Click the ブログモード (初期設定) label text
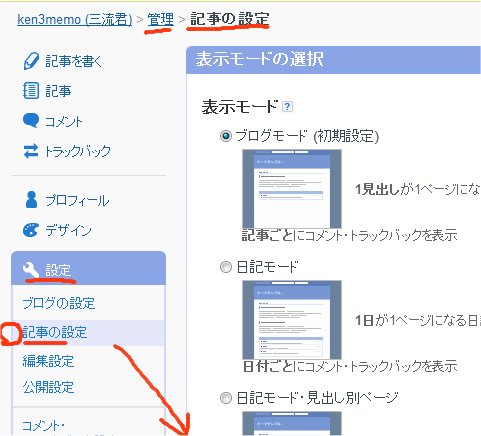The height and width of the screenshot is (436, 481). click(x=308, y=136)
